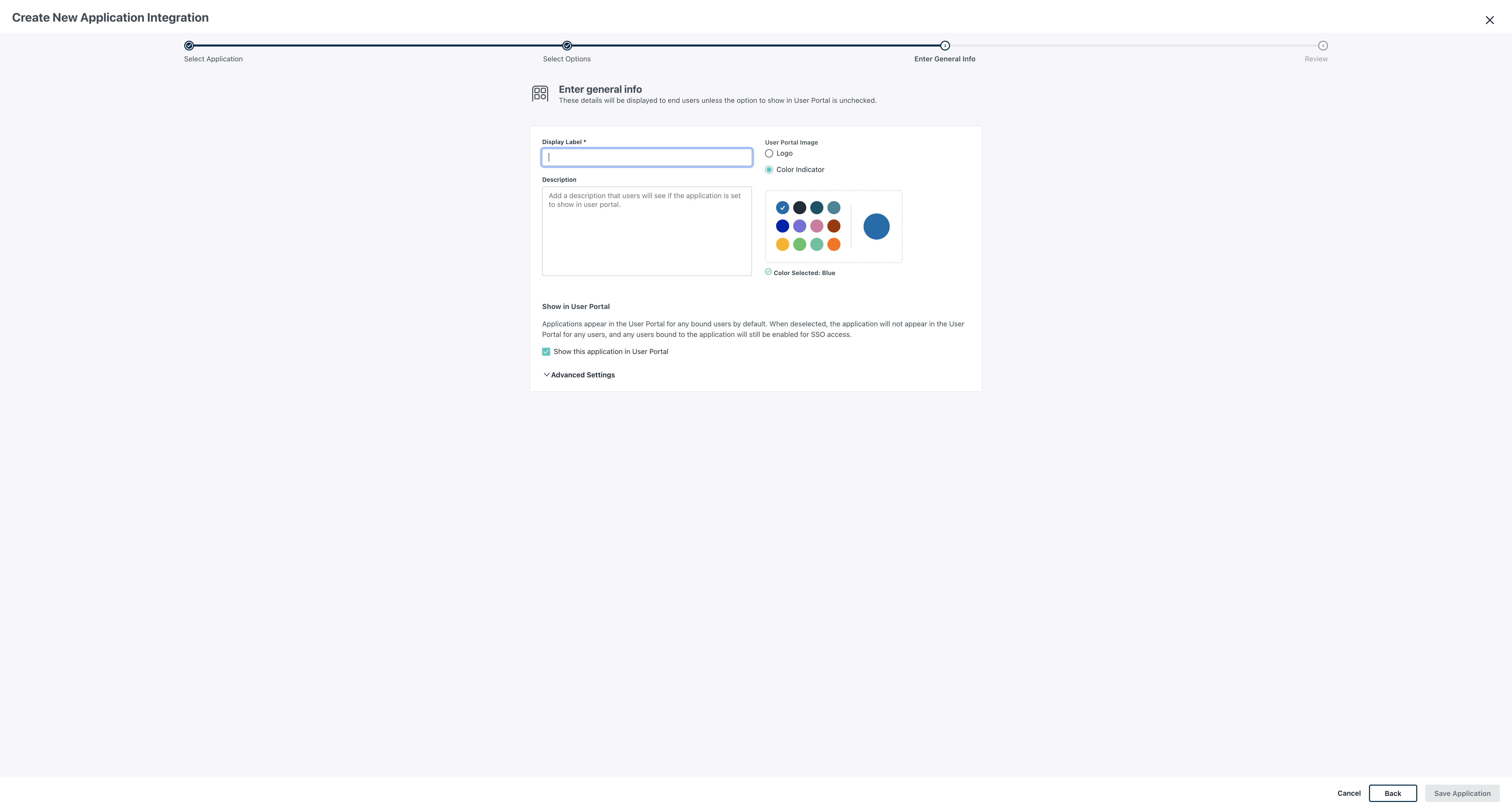Pick the royal navy blue swatch
The width and height of the screenshot is (1512, 810).
tap(782, 226)
